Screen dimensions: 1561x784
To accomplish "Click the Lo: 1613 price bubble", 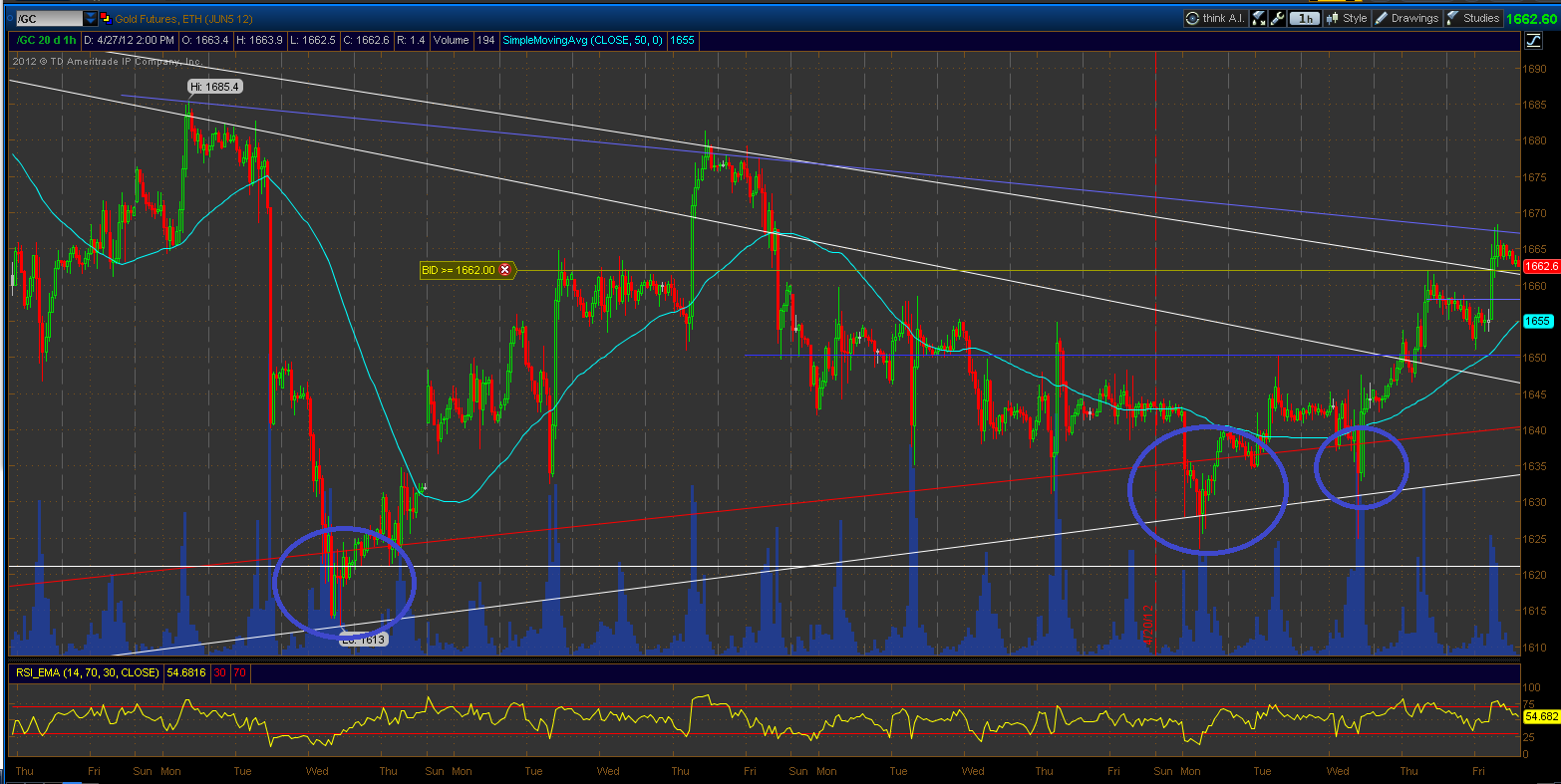I will click(363, 640).
